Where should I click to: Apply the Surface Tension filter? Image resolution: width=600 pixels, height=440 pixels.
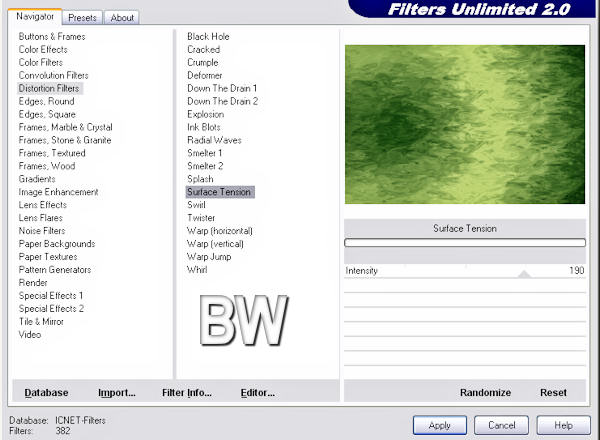[439, 425]
